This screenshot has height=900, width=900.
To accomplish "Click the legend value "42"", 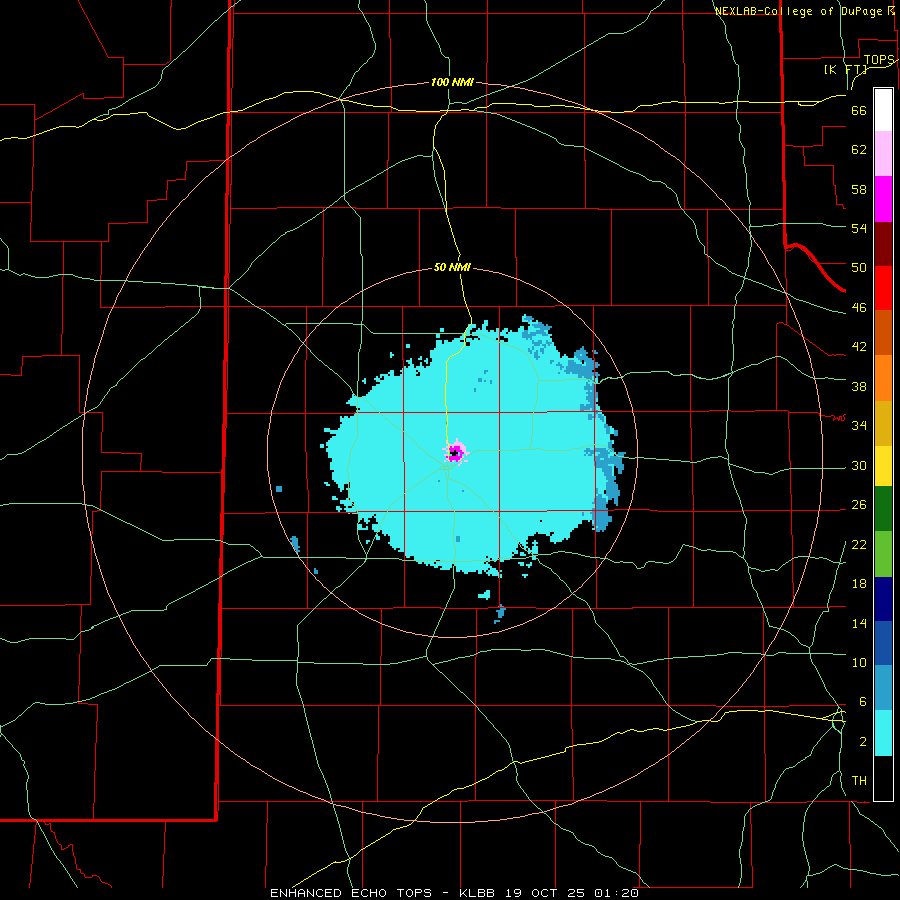I will tap(859, 346).
